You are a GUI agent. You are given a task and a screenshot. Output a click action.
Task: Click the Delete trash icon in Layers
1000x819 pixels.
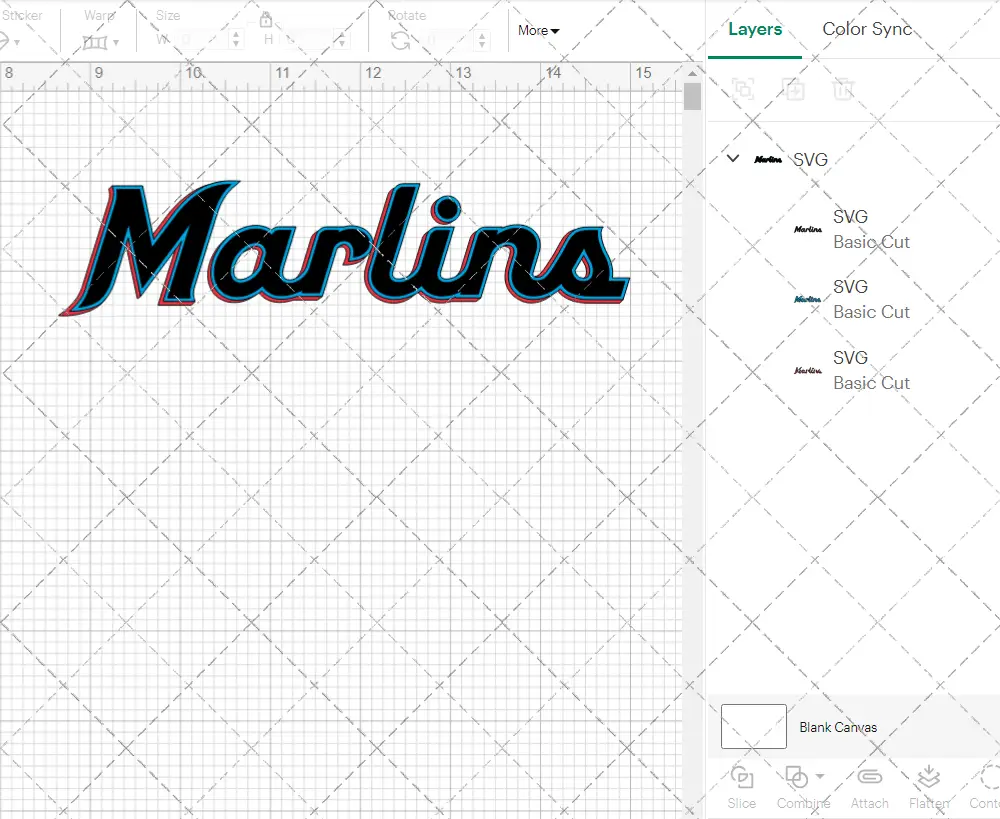pos(844,89)
